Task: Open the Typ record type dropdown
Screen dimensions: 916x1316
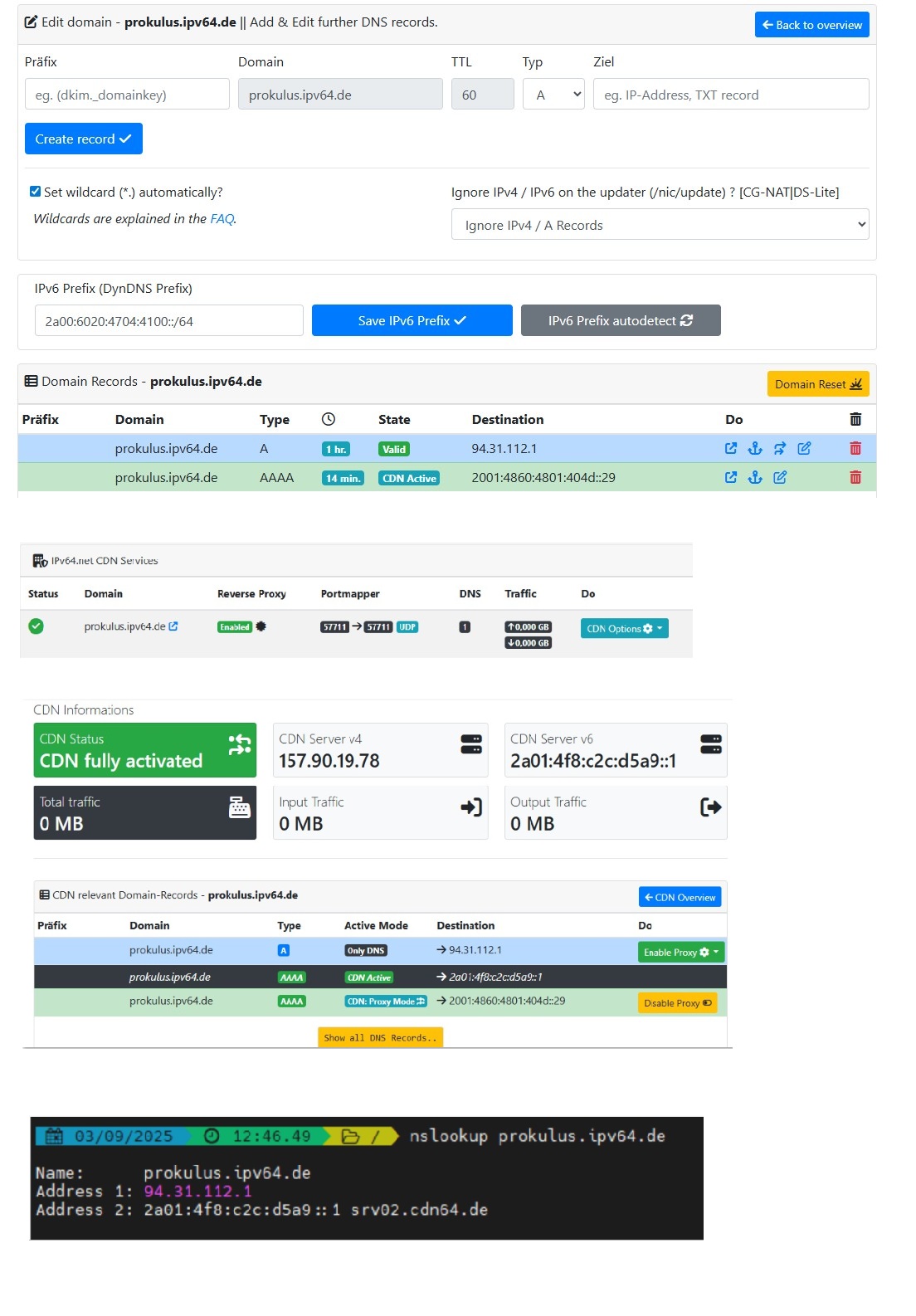Action: click(x=553, y=95)
